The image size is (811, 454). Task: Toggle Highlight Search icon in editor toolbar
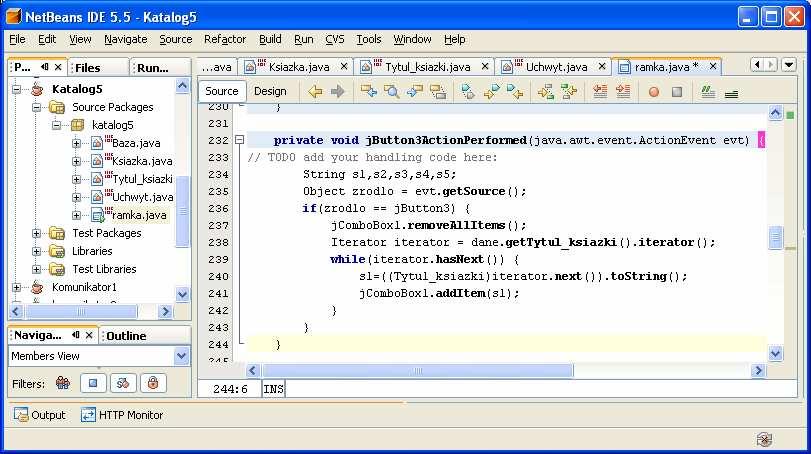(438, 92)
